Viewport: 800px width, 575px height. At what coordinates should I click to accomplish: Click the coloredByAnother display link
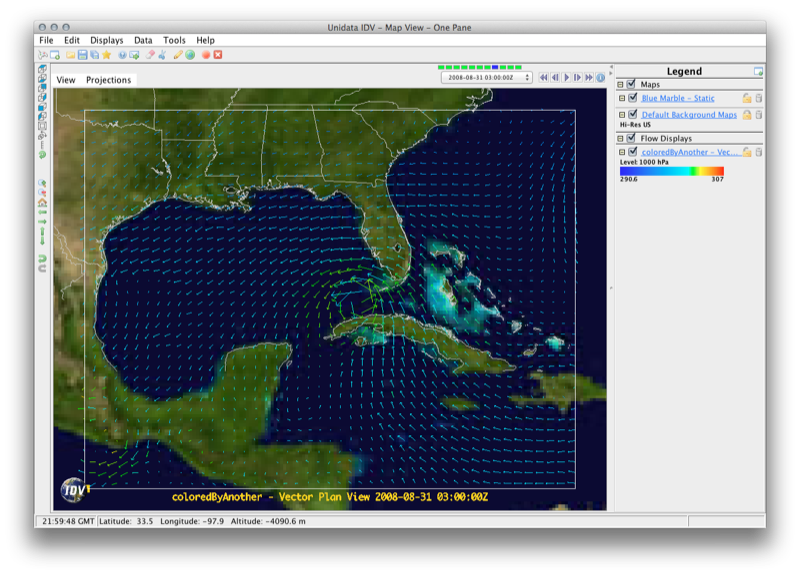[x=689, y=152]
